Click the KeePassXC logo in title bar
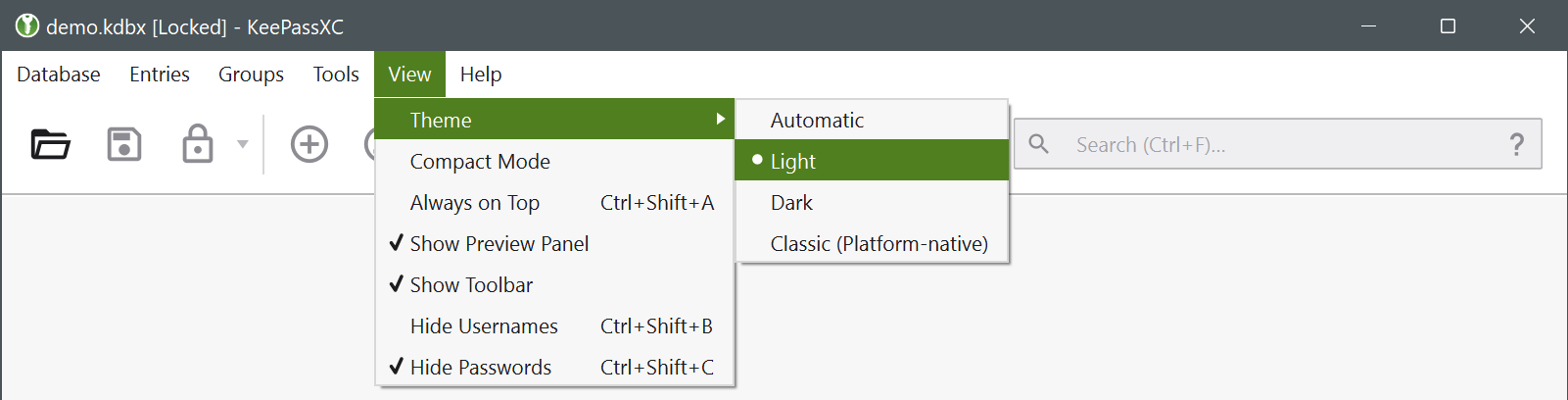The image size is (1568, 400). coord(26,26)
